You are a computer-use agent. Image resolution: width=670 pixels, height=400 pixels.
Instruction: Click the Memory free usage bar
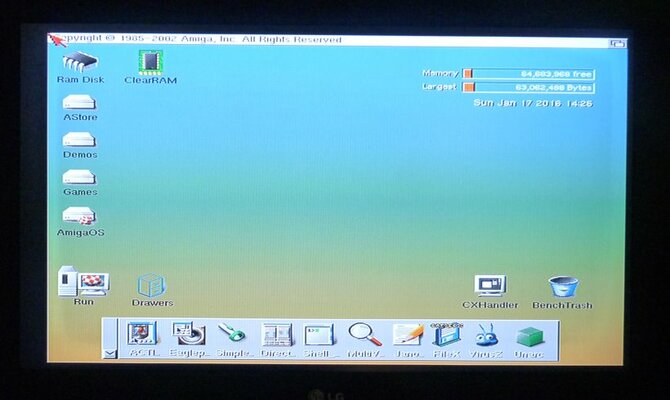pos(529,74)
